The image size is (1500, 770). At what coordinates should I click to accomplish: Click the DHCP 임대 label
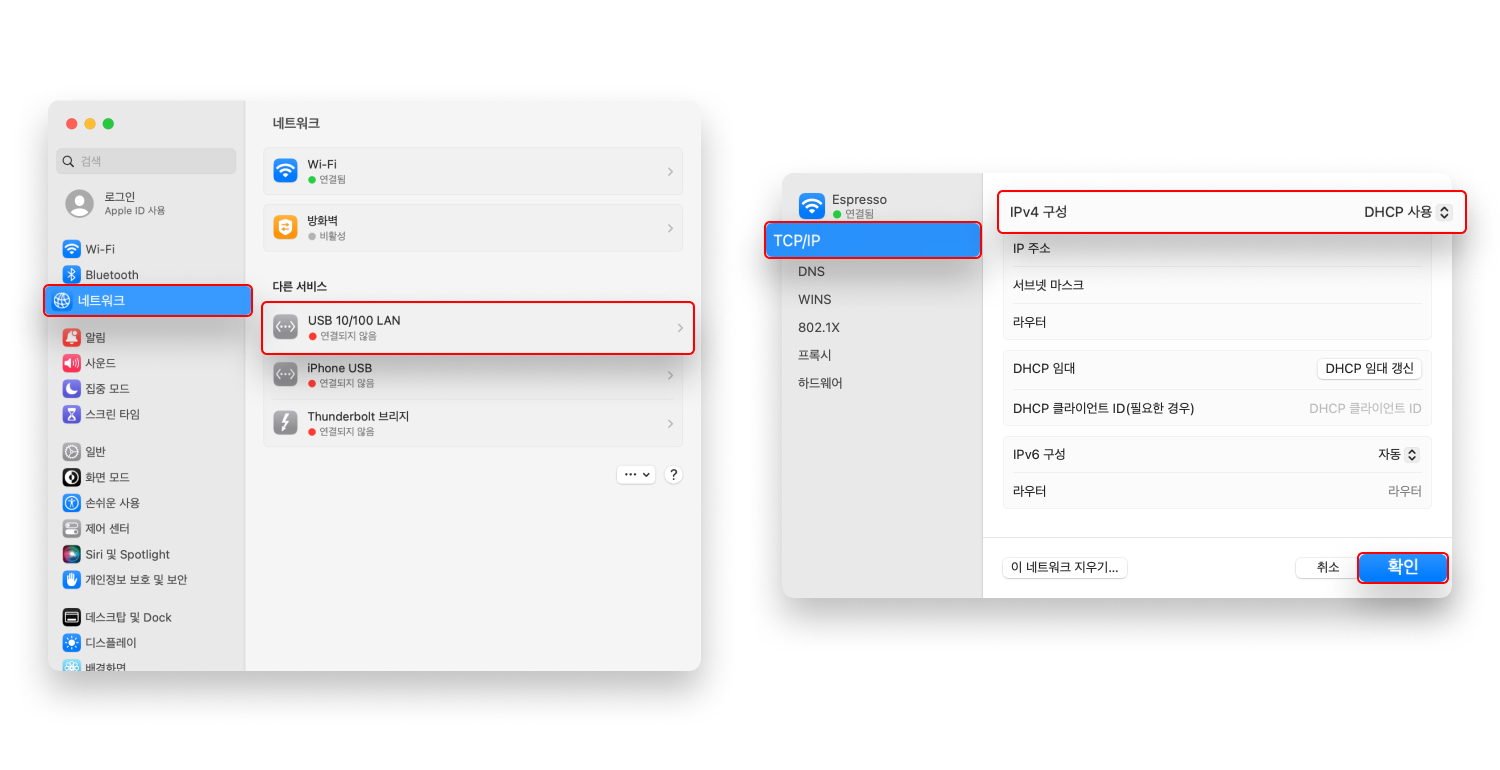(x=1044, y=368)
